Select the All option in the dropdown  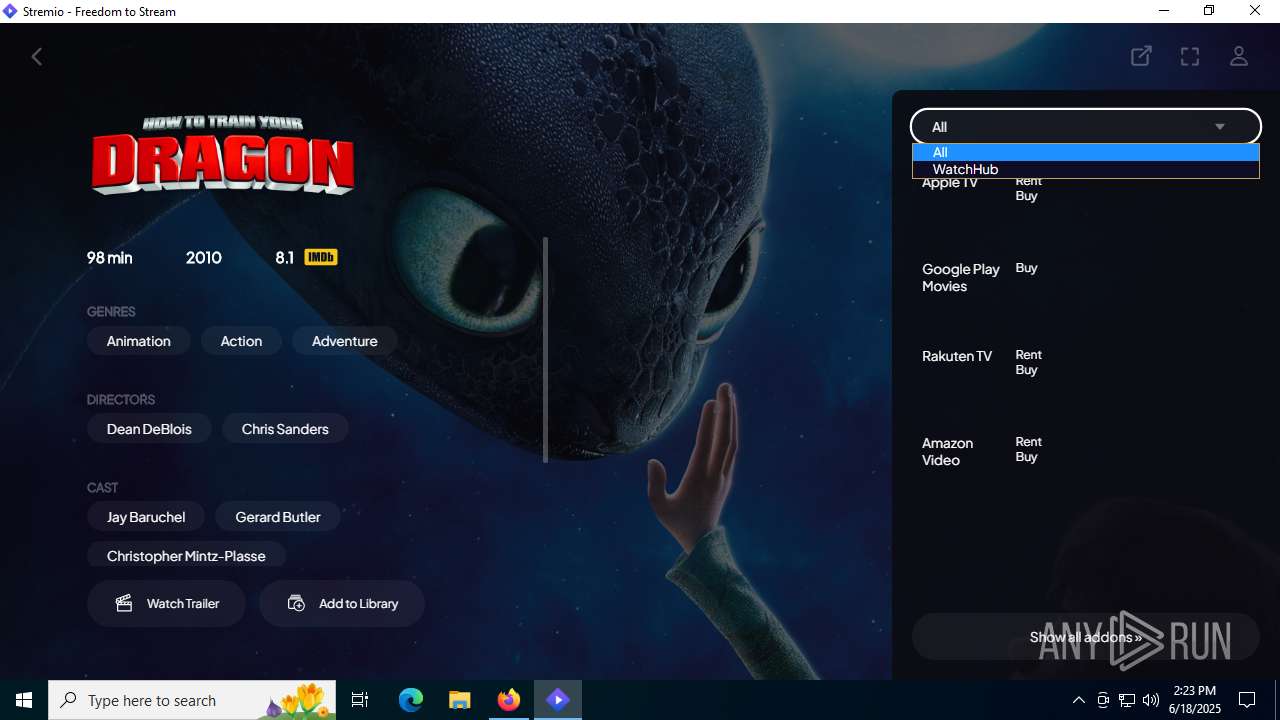coord(1085,152)
